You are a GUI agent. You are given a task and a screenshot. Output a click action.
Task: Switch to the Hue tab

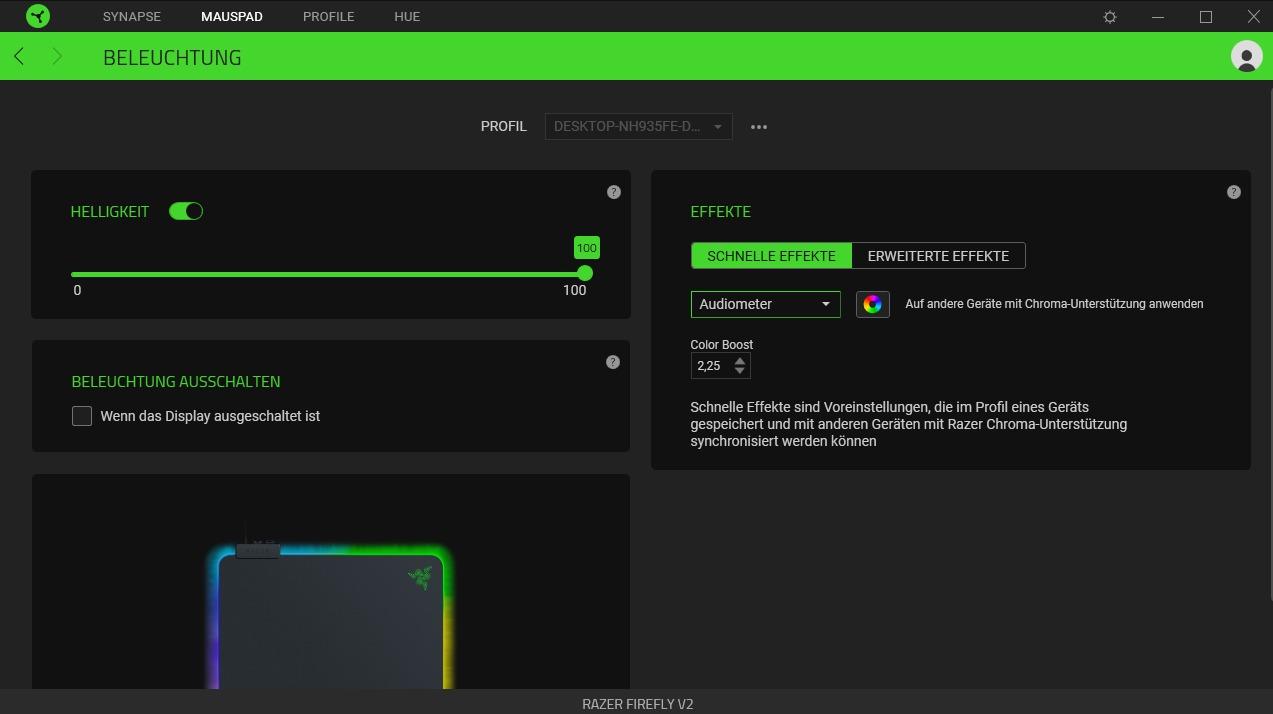click(x=407, y=17)
